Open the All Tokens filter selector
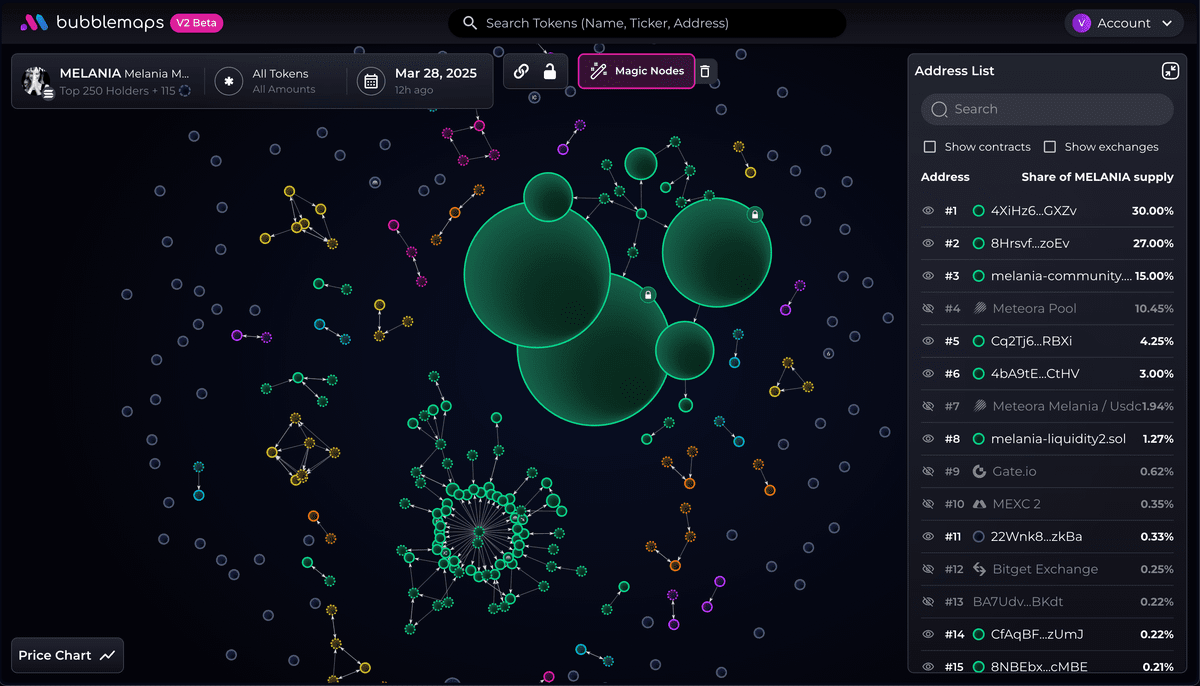1200x686 pixels. tap(280, 81)
